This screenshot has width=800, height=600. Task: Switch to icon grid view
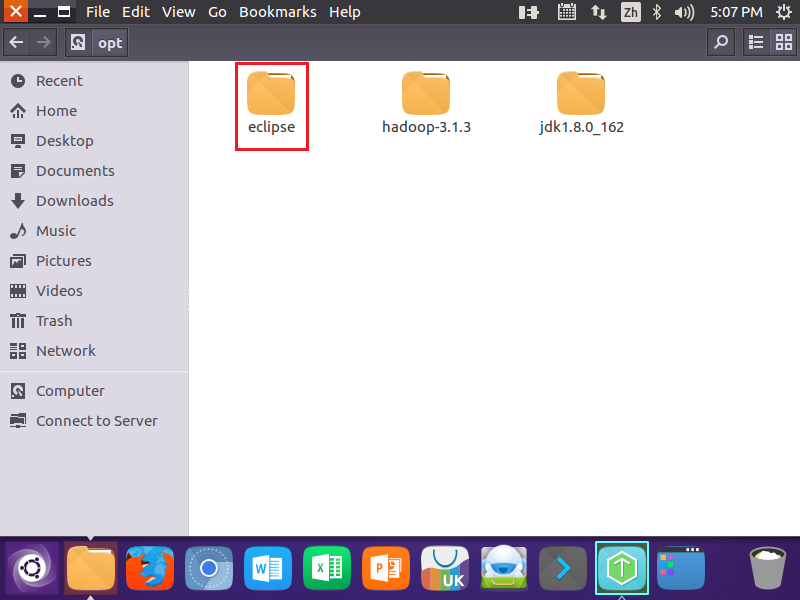tap(783, 42)
